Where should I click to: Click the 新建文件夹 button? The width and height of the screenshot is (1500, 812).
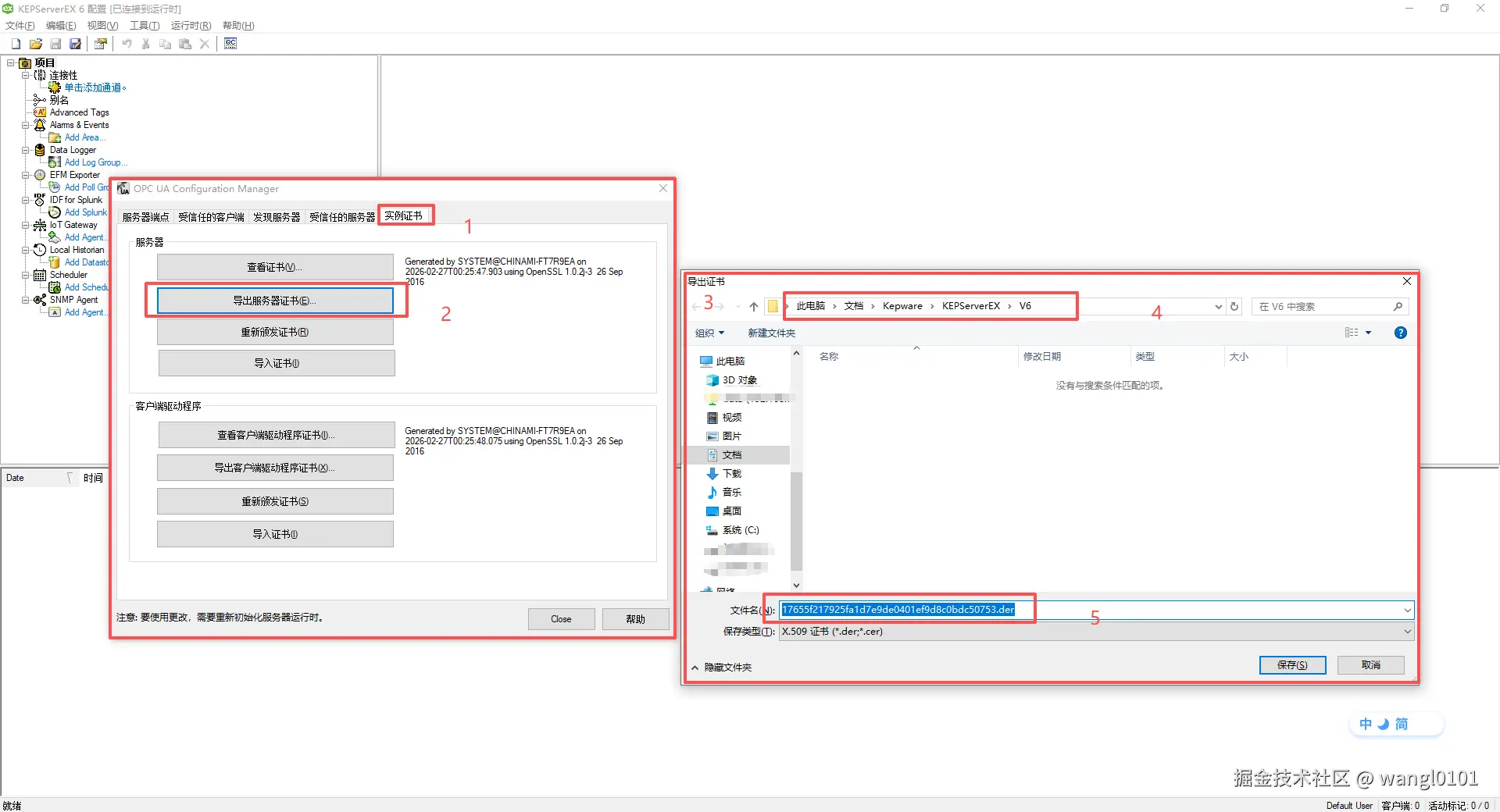click(x=772, y=333)
